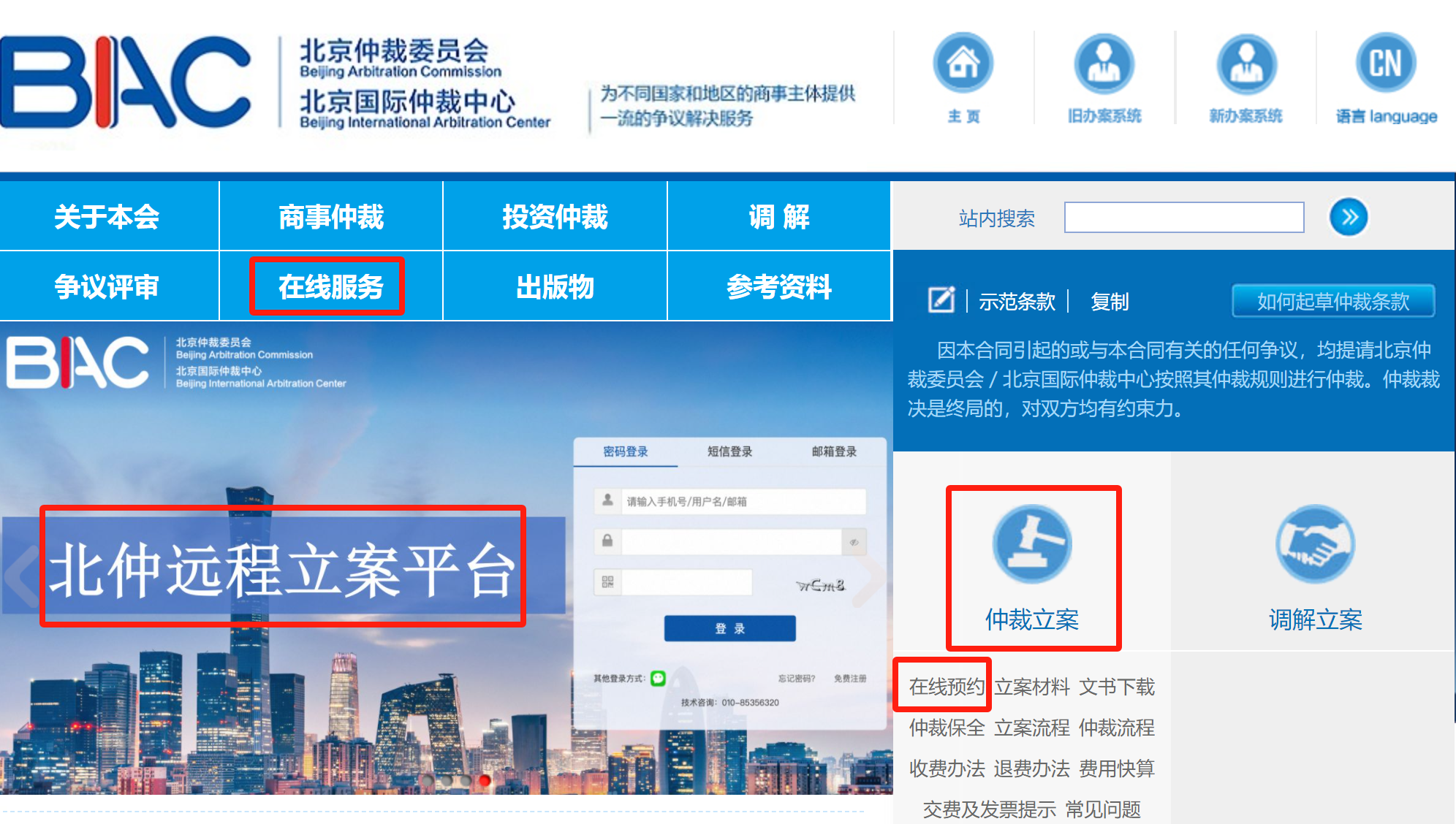1456x824 pixels.
Task: Click the 北仲远程立案平台 banner image
Action: 447,559
